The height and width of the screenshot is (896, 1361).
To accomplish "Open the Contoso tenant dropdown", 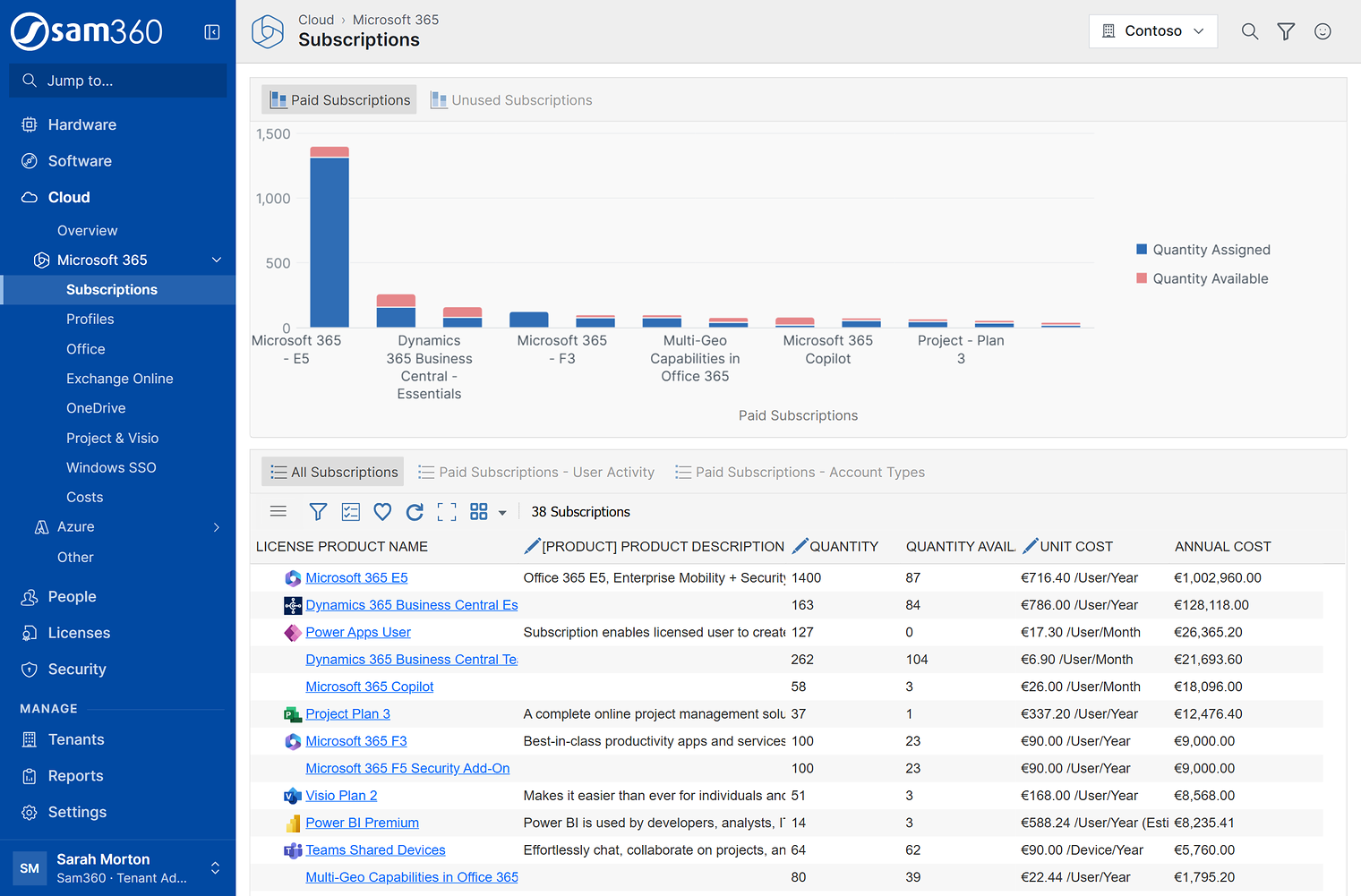I will click(1152, 31).
